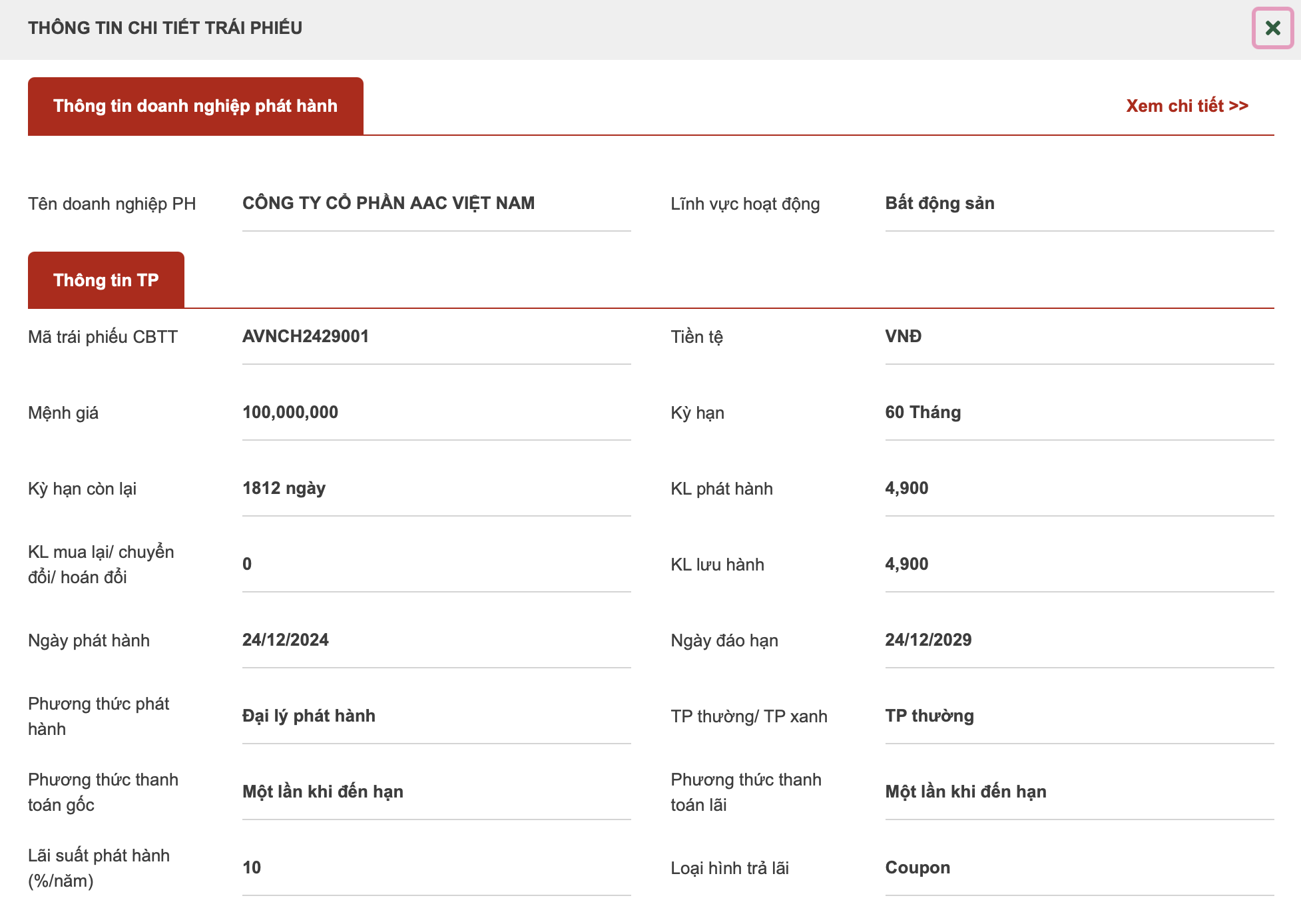Open the 'Xem chi tiết >>' link
1301x924 pixels.
coord(1187,106)
